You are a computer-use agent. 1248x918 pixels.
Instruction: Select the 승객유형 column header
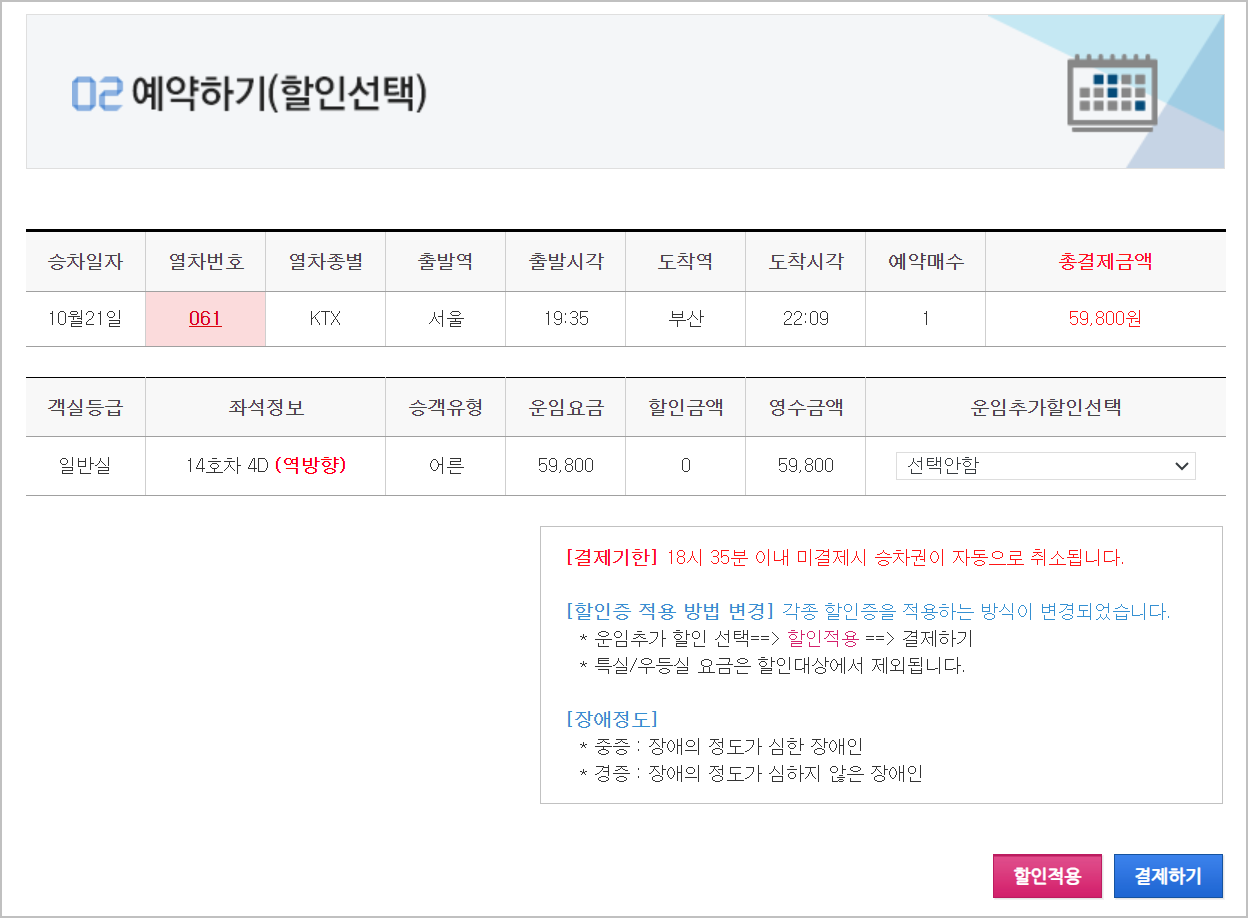pos(446,407)
